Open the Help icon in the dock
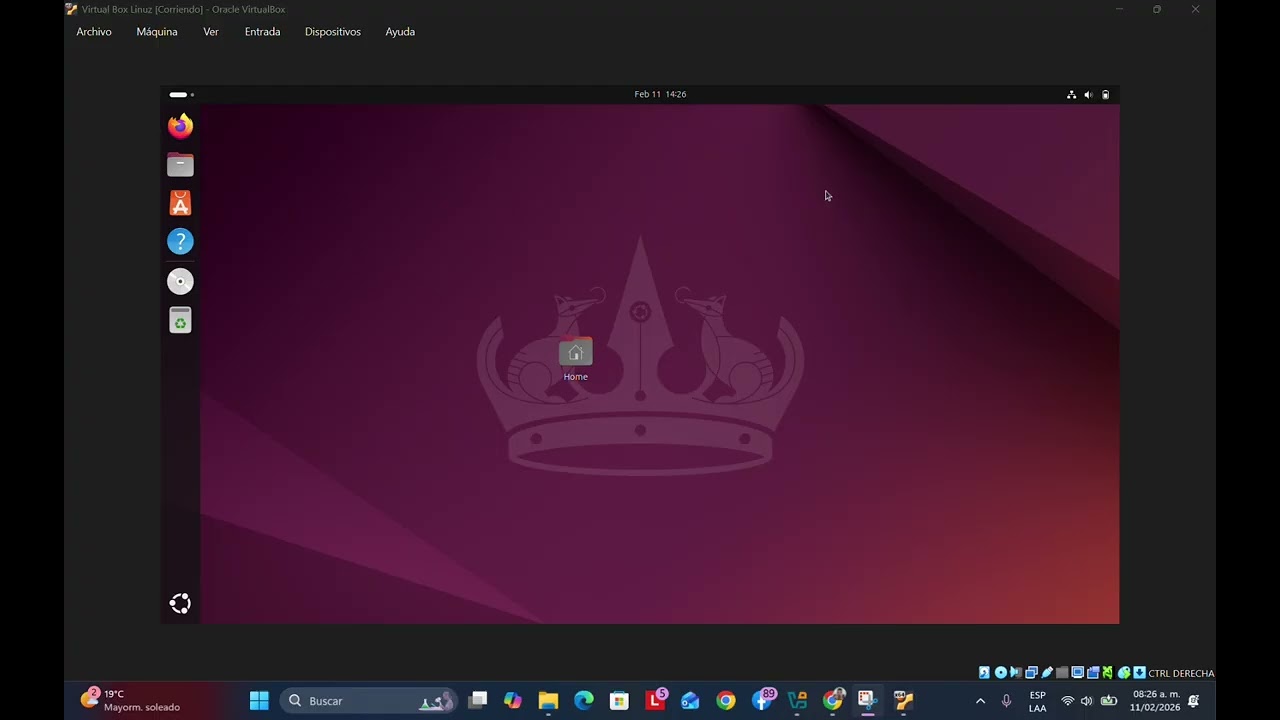Image resolution: width=1280 pixels, height=720 pixels. 180,242
